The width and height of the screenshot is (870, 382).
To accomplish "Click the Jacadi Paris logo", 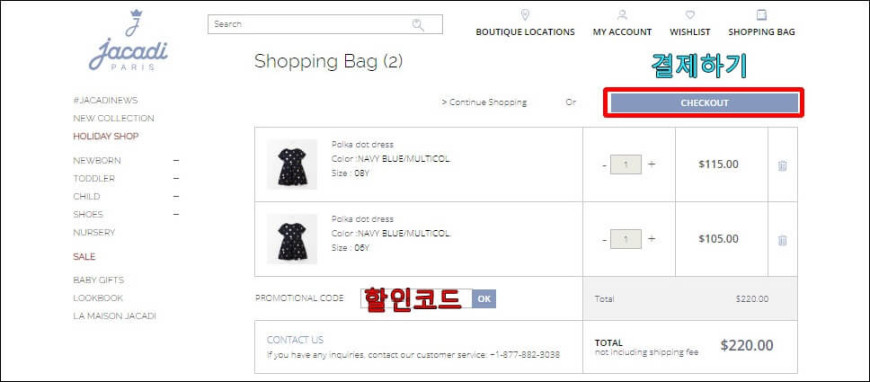I will coord(128,40).
